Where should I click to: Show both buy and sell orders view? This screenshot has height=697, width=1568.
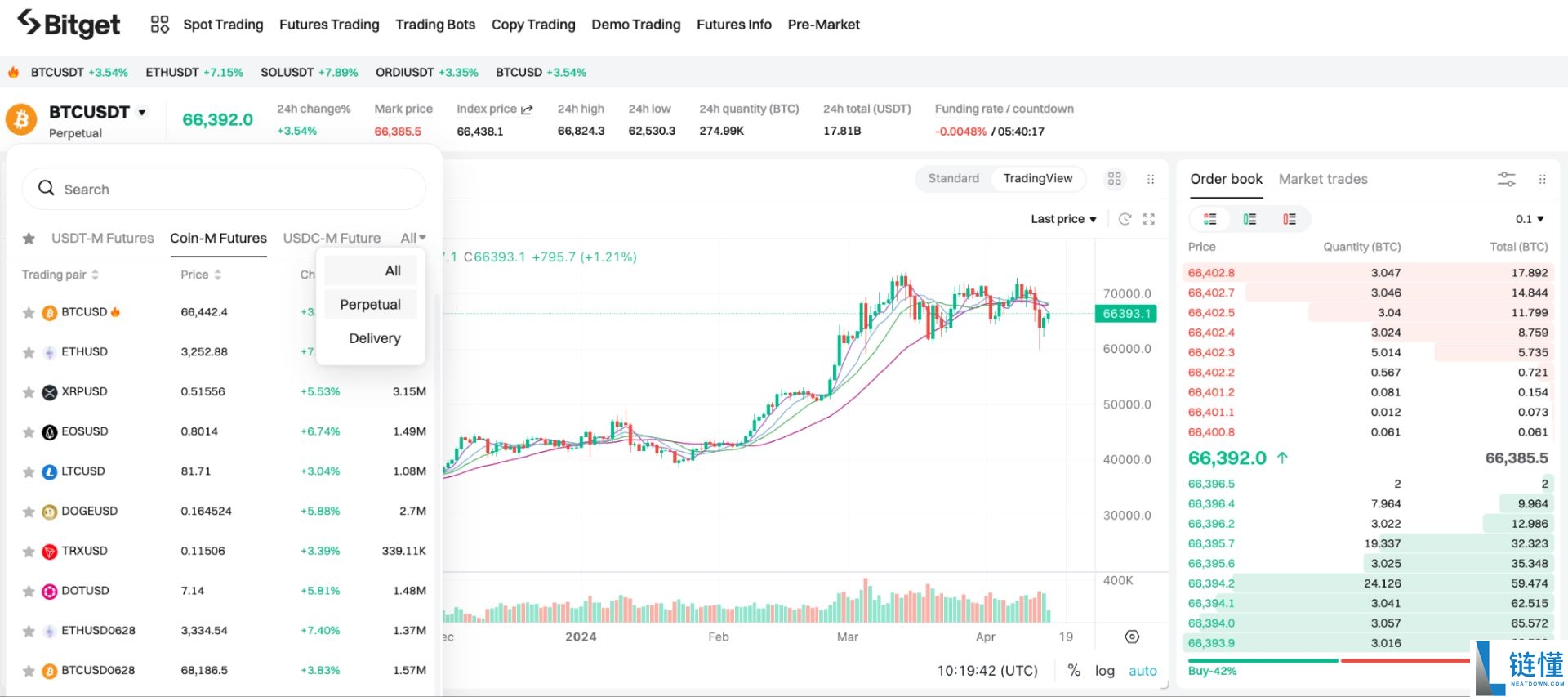1210,219
